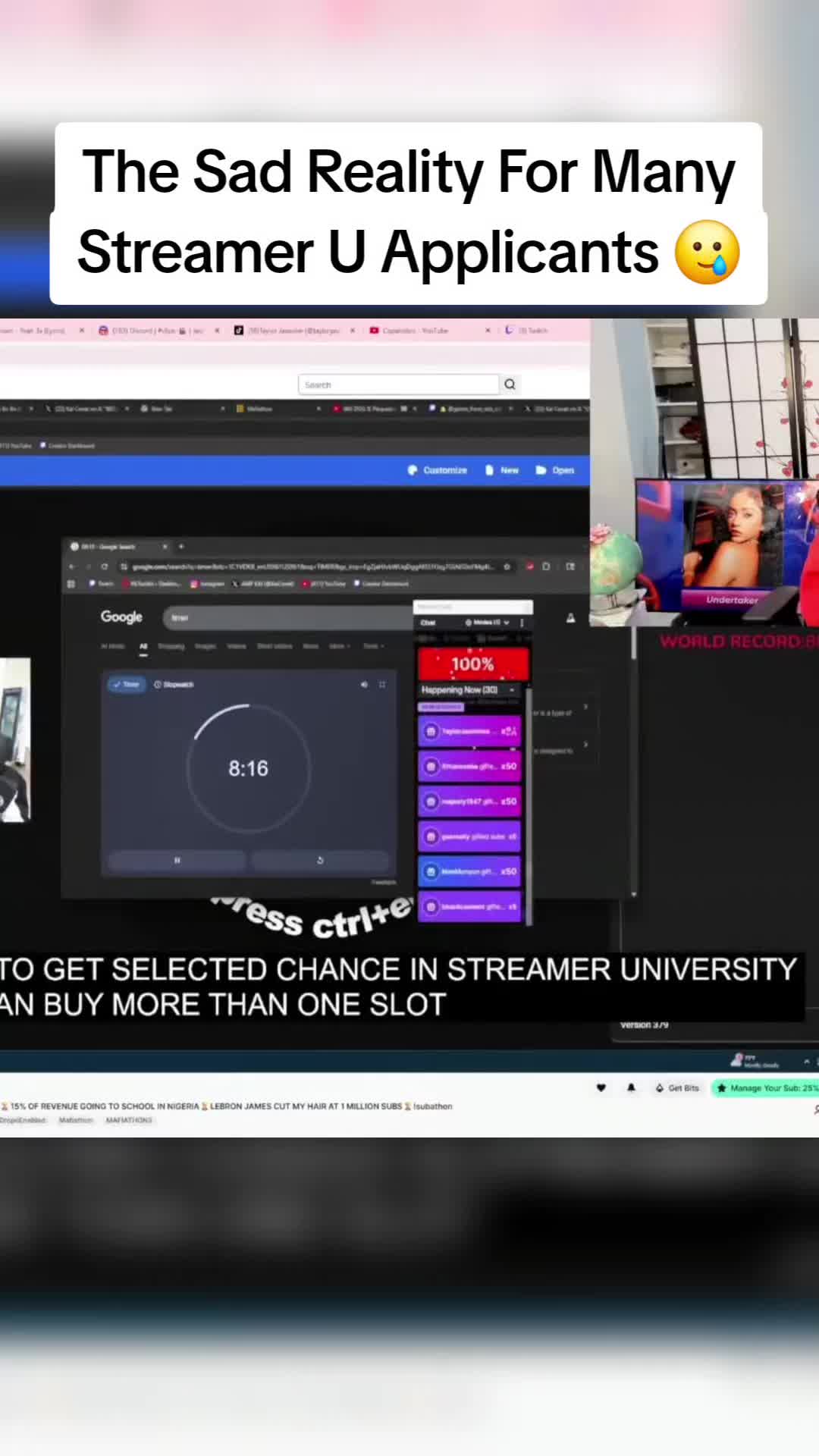This screenshot has height=1456, width=819.
Task: Close the YouTube browser tab
Action: click(x=488, y=331)
